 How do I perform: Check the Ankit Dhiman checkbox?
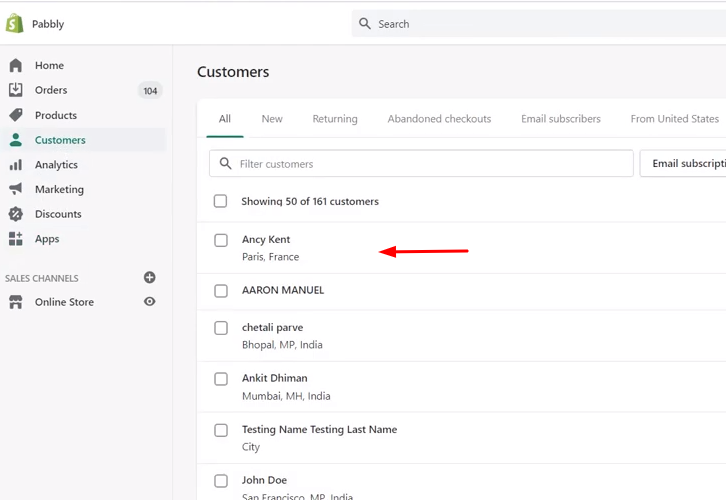point(221,379)
